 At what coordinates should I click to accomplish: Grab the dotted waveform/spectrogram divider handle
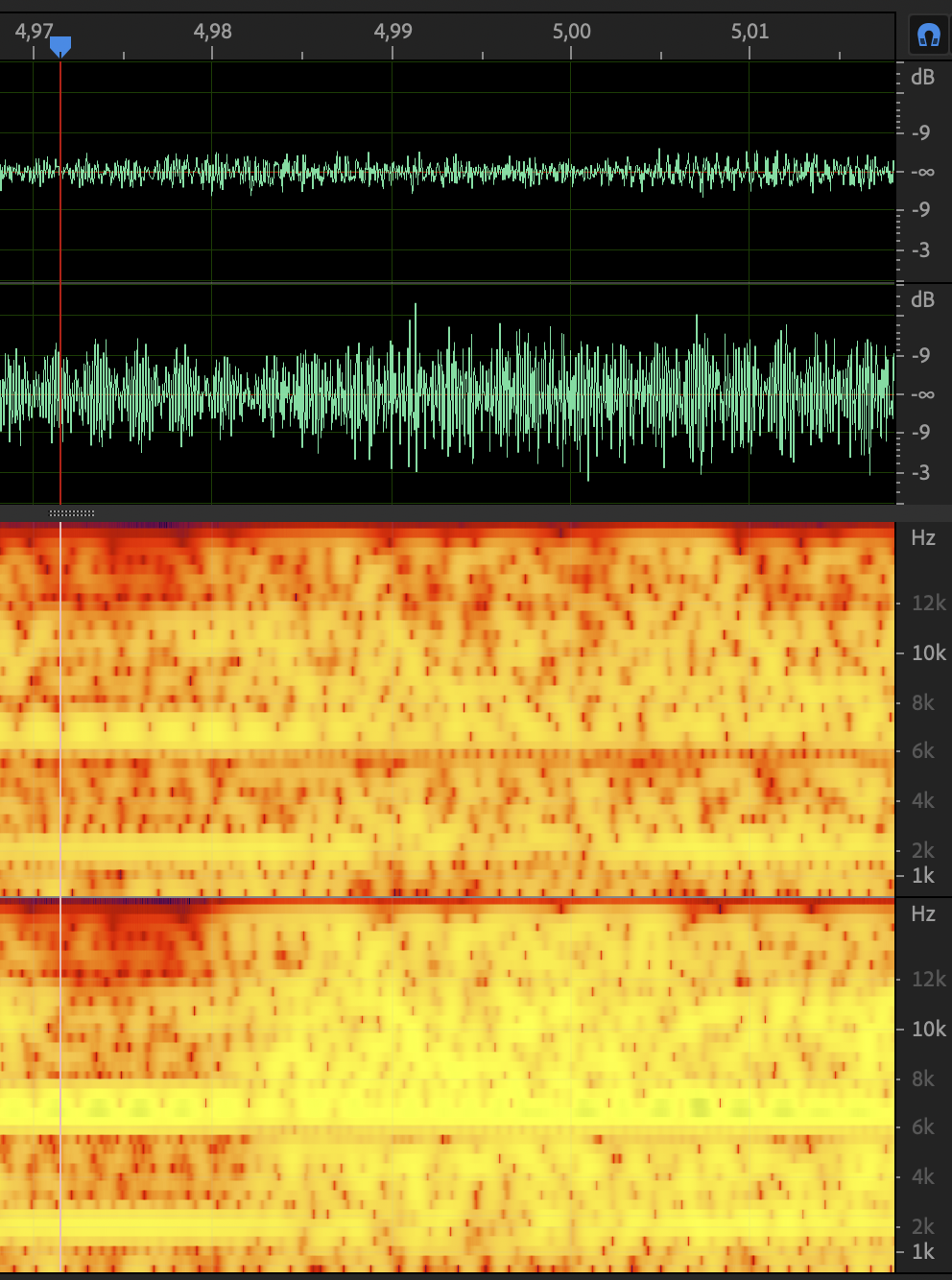tap(72, 513)
